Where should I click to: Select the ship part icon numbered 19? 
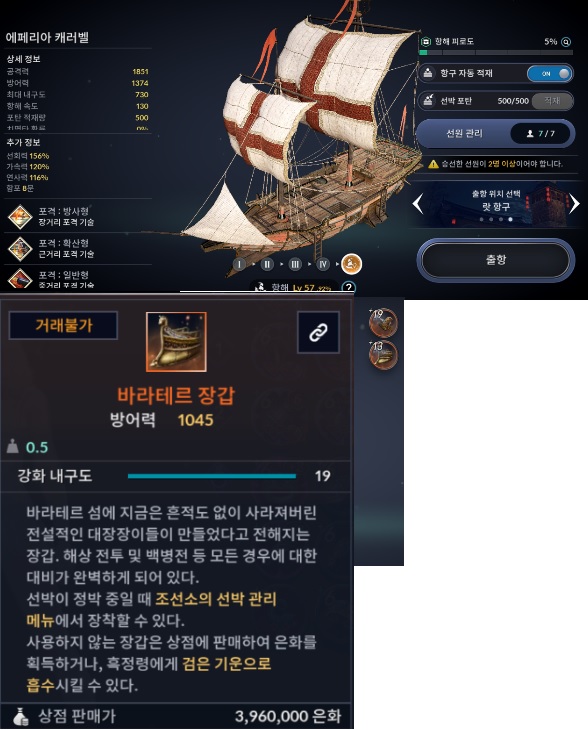[x=383, y=322]
